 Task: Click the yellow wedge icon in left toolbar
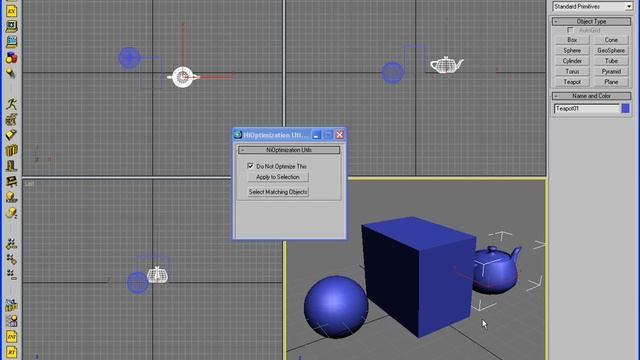point(11,135)
